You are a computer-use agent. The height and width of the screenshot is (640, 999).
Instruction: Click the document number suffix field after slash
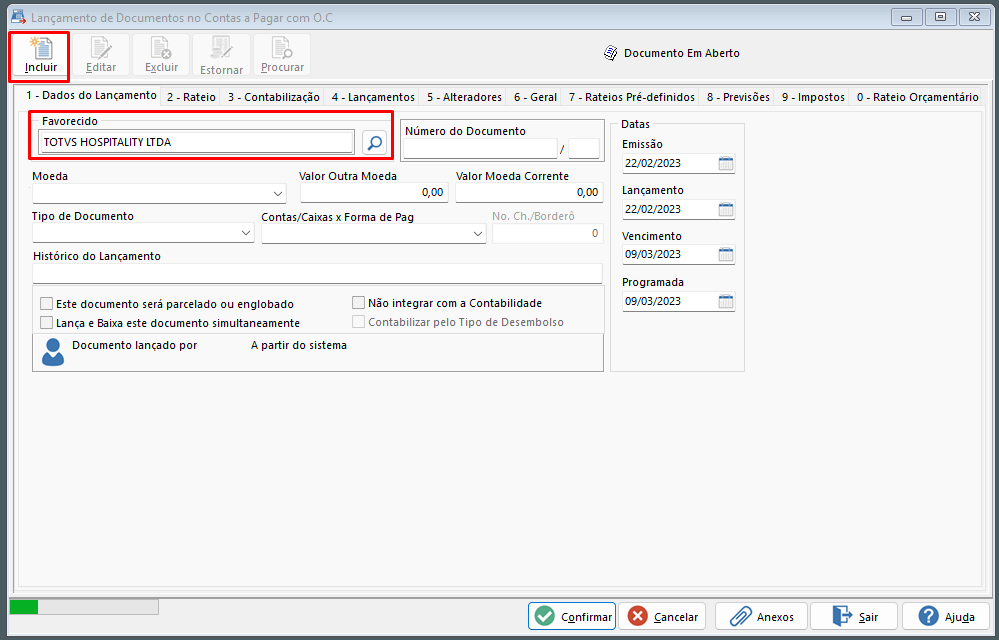(x=584, y=148)
